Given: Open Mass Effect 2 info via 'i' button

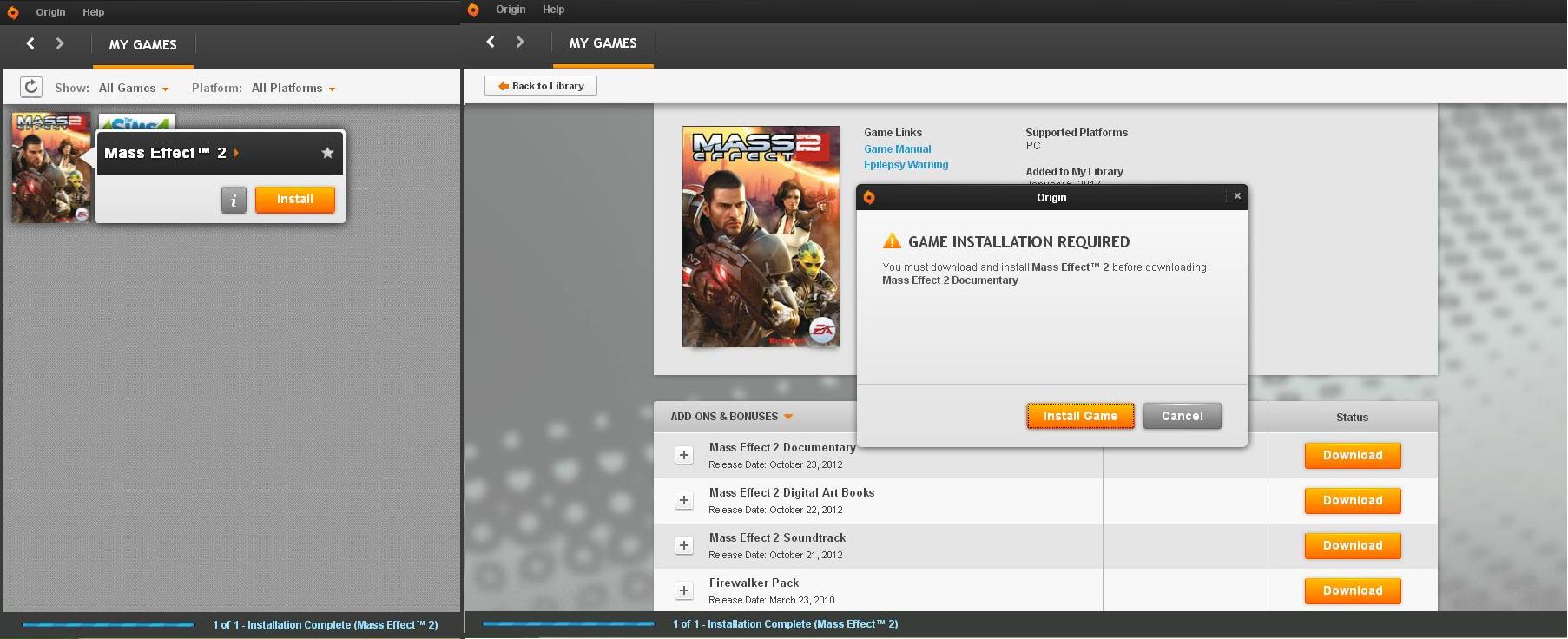Looking at the screenshot, I should [234, 200].
